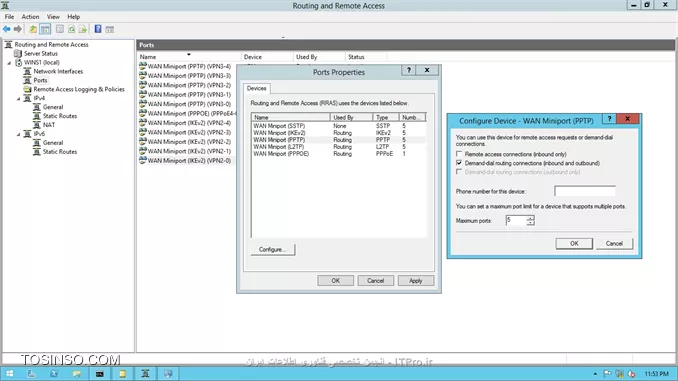This screenshot has height=381, width=678.
Task: Open the View menu
Action: (x=53, y=16)
